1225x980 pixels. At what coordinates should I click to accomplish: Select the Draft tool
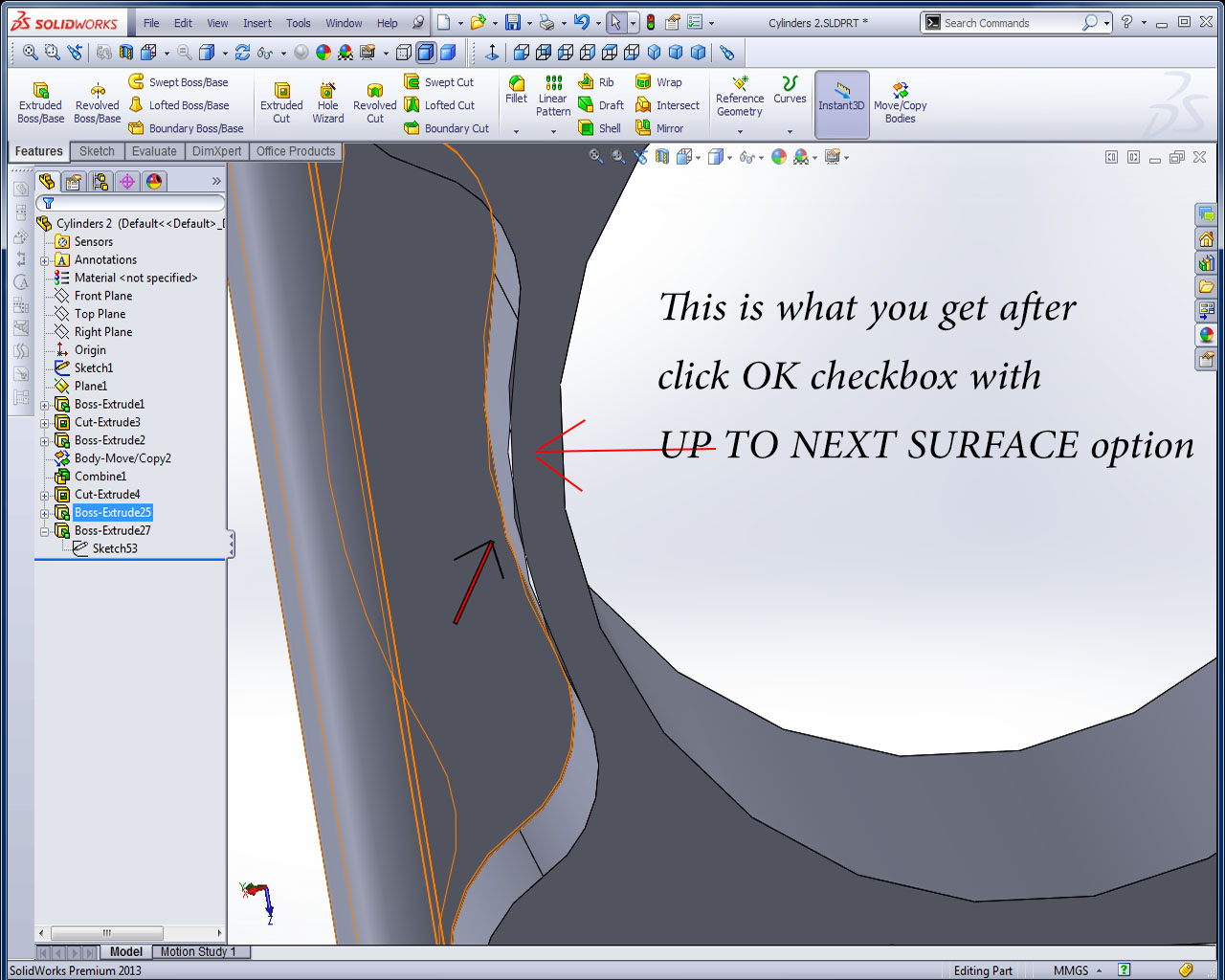(x=601, y=105)
